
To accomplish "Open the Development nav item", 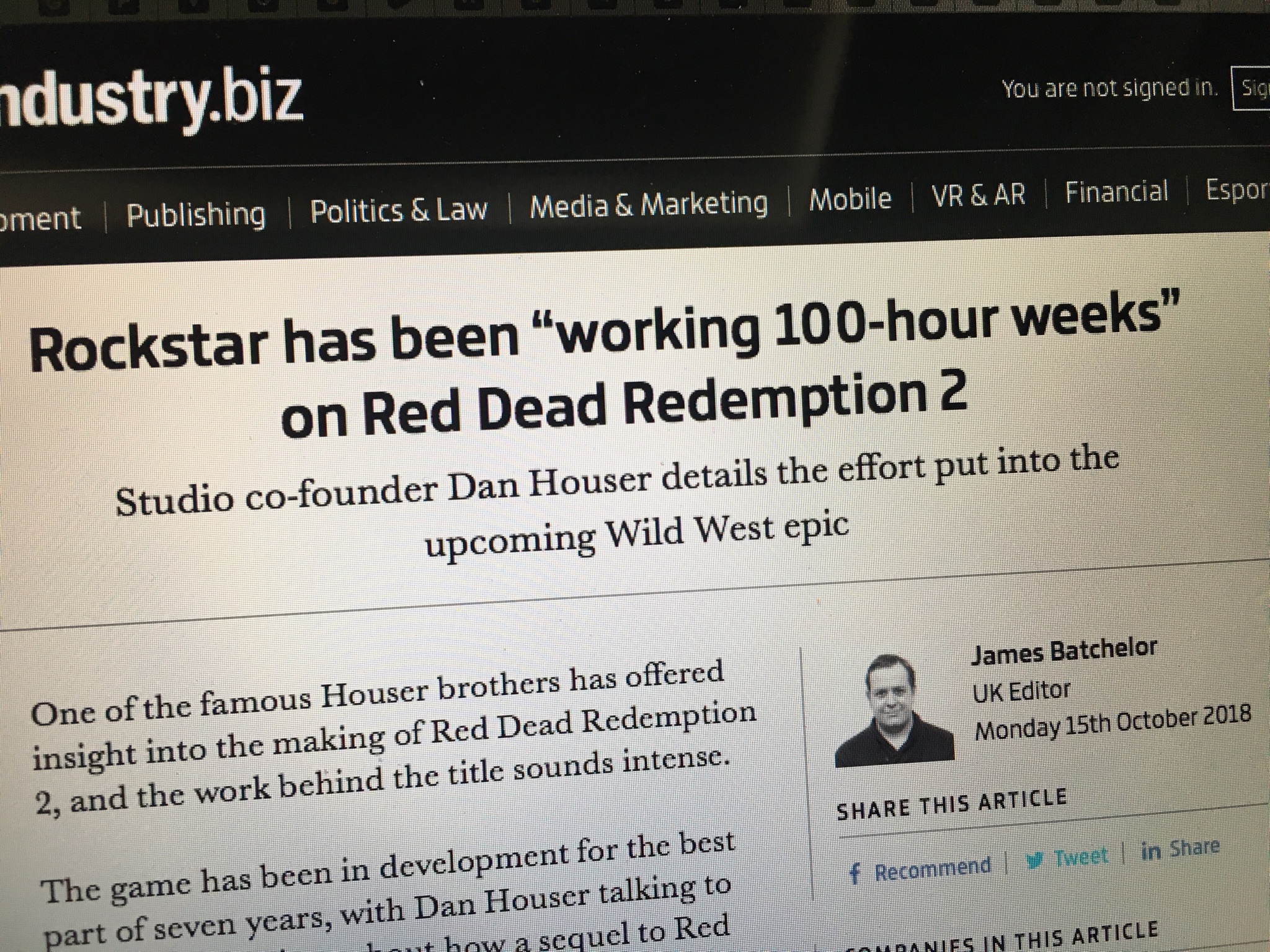I will (x=40, y=219).
